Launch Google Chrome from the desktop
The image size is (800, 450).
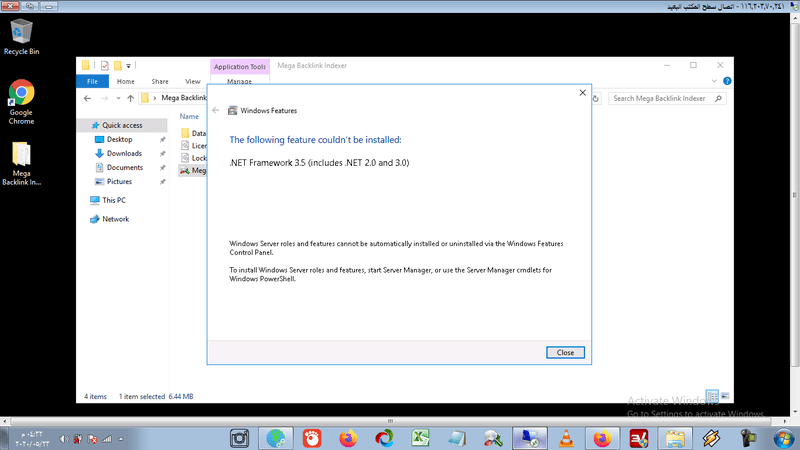pos(21,102)
